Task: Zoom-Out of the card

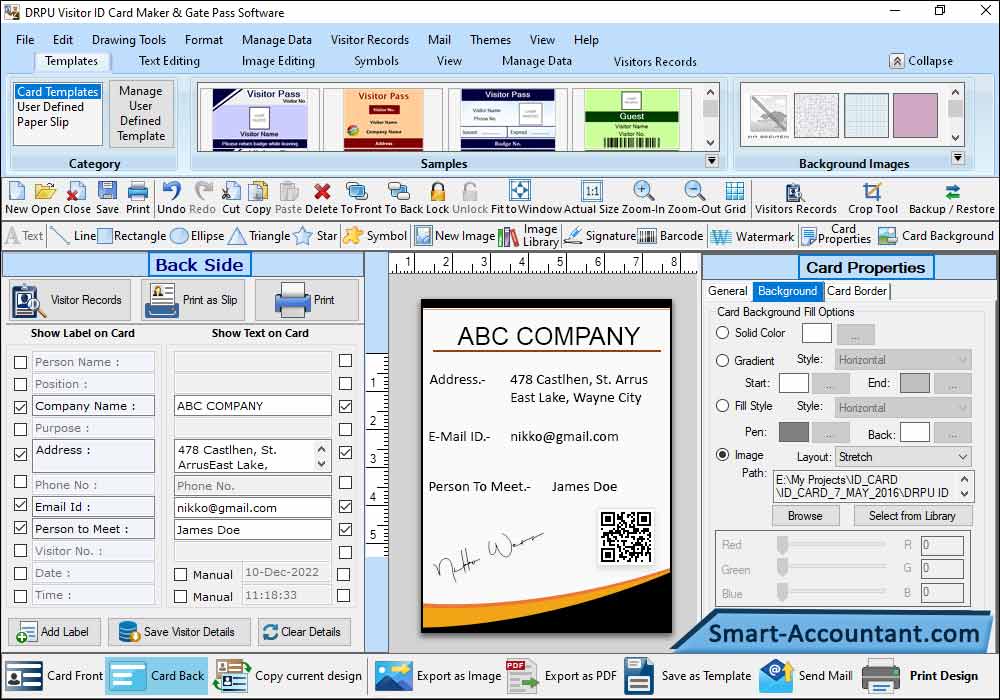Action: 695,198
